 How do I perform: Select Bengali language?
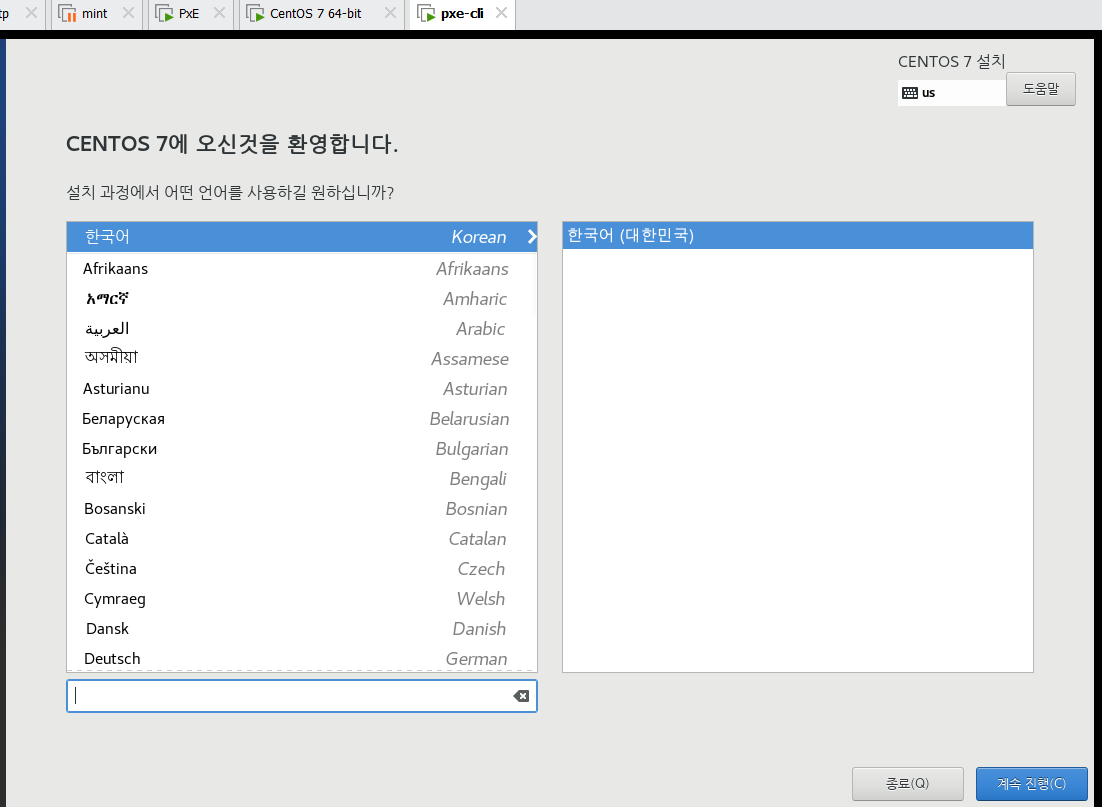coord(302,479)
